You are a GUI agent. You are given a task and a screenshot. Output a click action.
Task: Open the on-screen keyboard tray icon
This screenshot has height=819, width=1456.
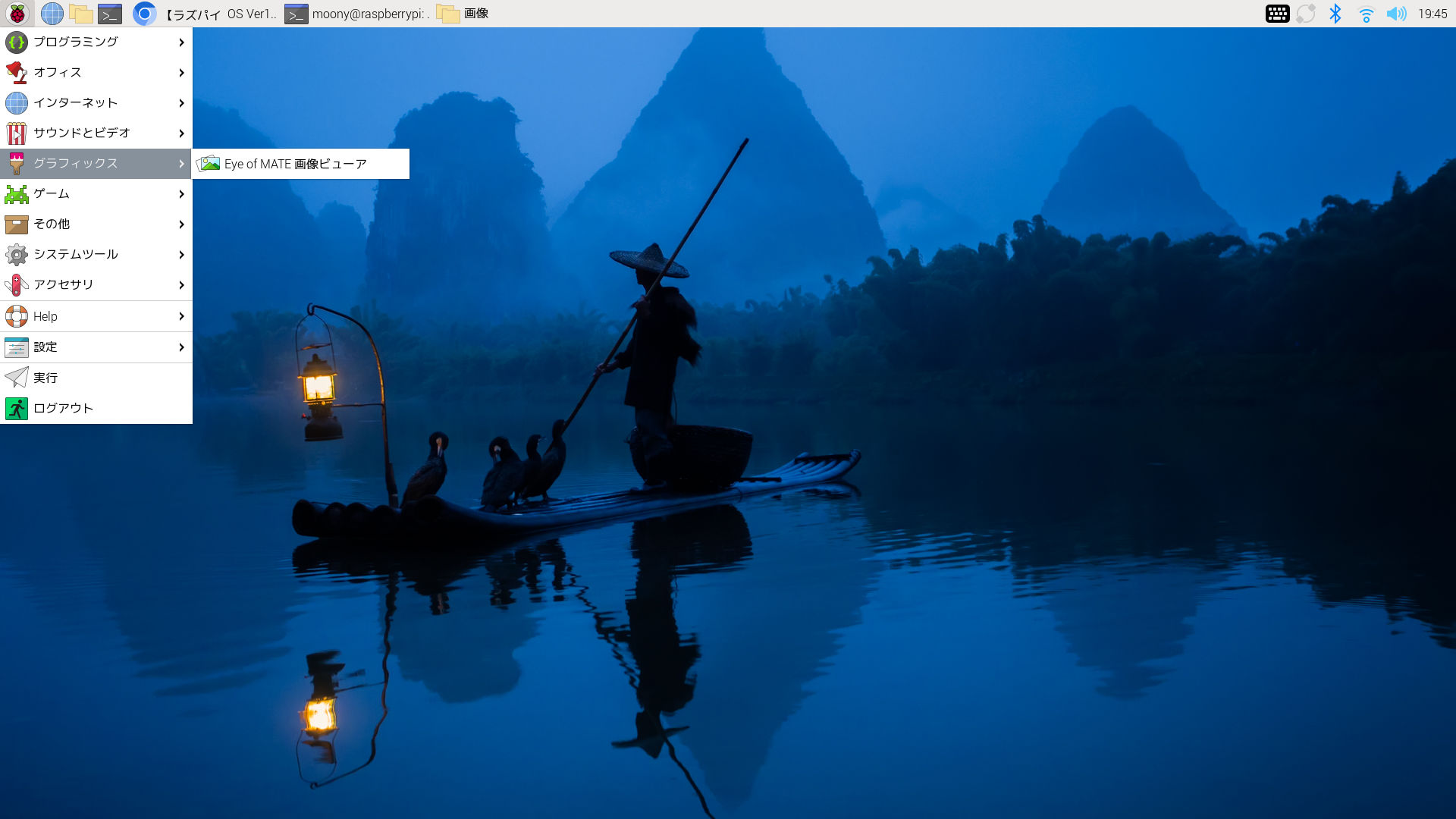[1277, 14]
